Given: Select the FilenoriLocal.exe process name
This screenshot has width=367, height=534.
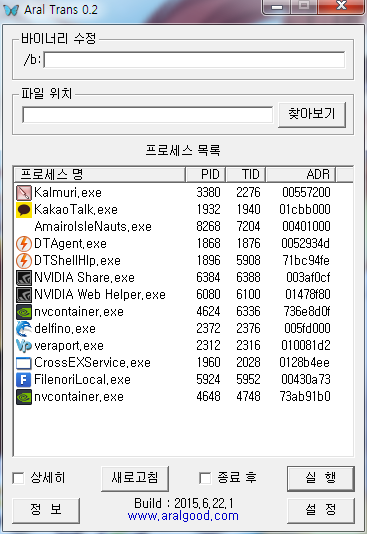Looking at the screenshot, I should coord(82,380).
